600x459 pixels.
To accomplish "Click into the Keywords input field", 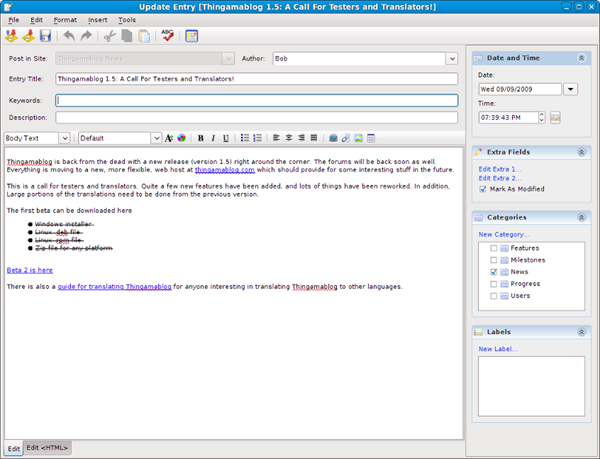I will click(x=256, y=100).
